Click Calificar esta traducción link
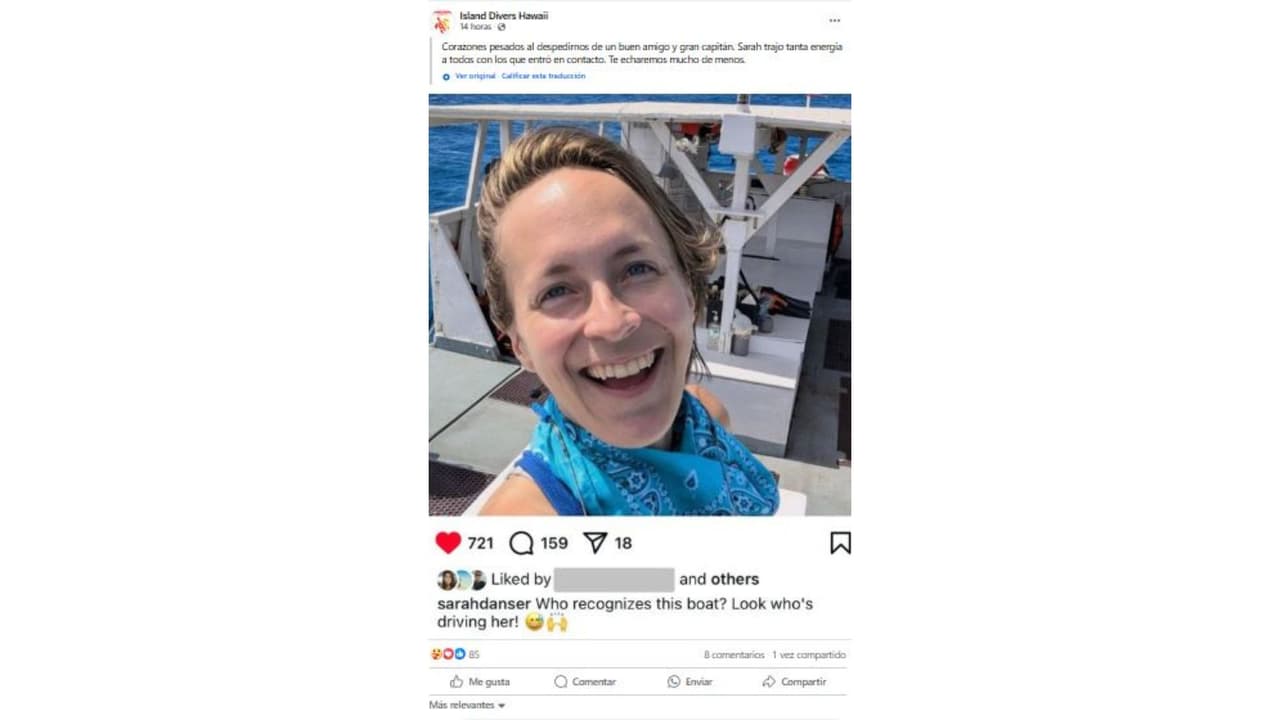Screen dimensions: 1280x720 [x=543, y=76]
